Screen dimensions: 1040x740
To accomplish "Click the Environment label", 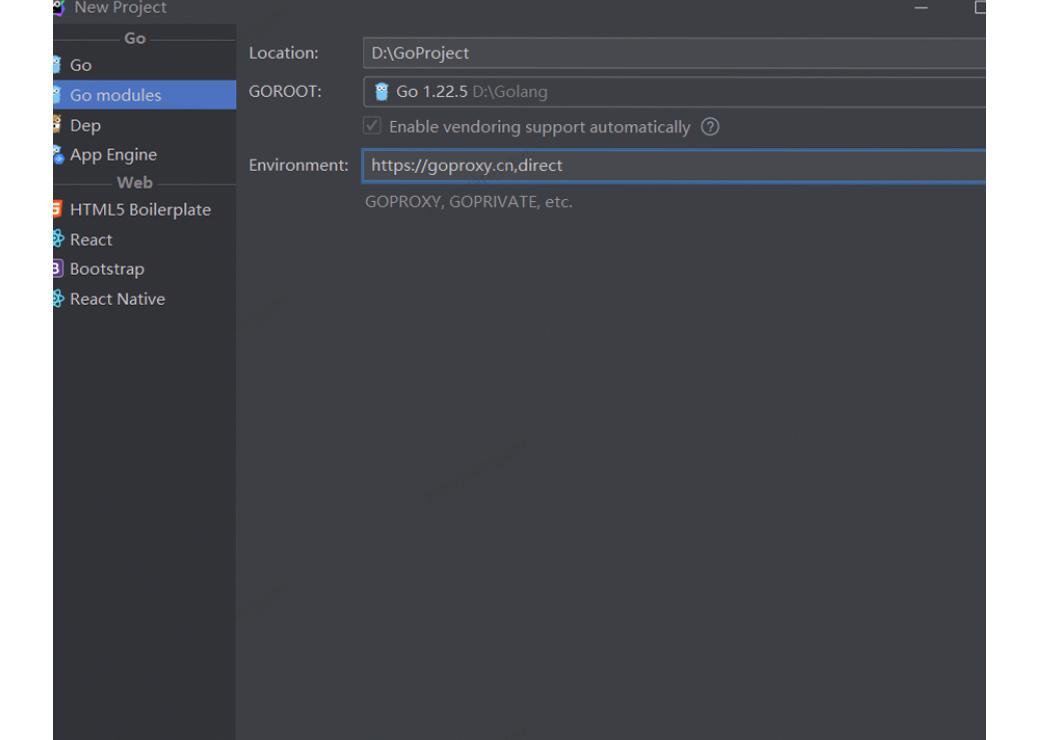I will (298, 165).
